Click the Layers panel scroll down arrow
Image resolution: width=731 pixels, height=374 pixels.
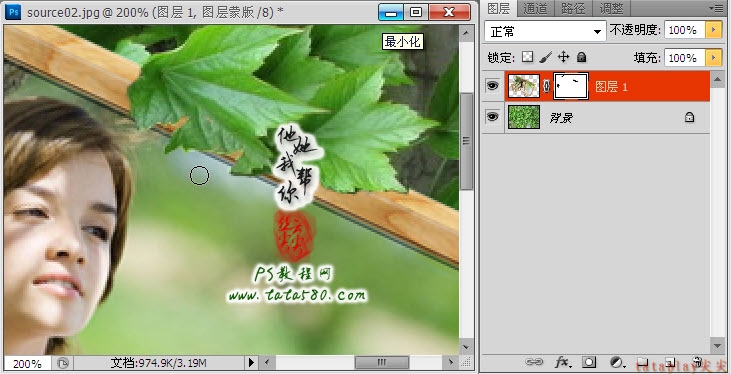click(x=718, y=345)
